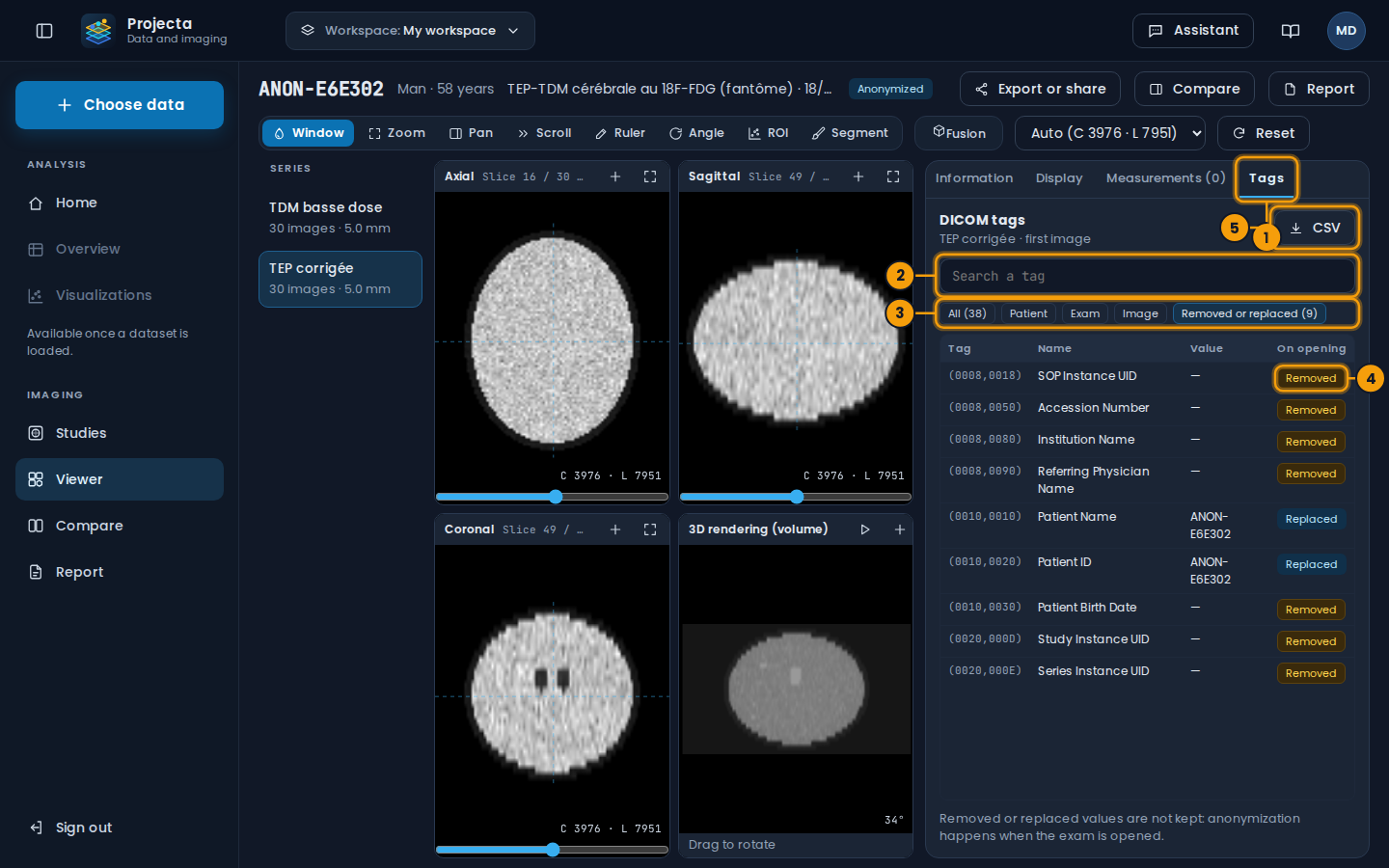Screen dimensions: 1389x868
Task: Toggle the Fusion overlay
Action: [959, 133]
